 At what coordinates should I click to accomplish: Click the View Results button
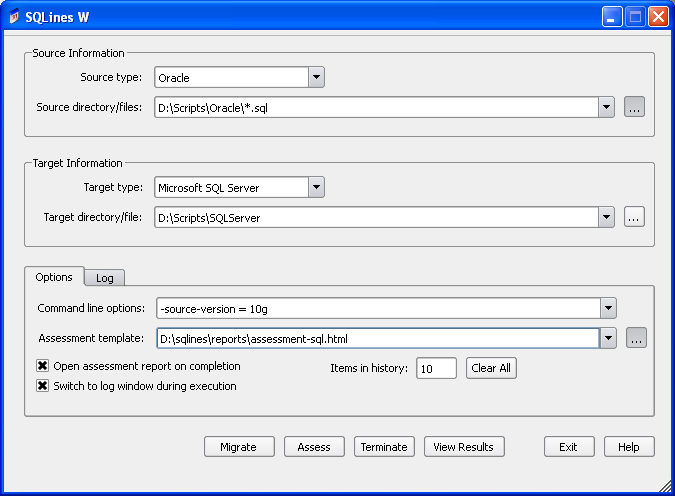coord(464,447)
